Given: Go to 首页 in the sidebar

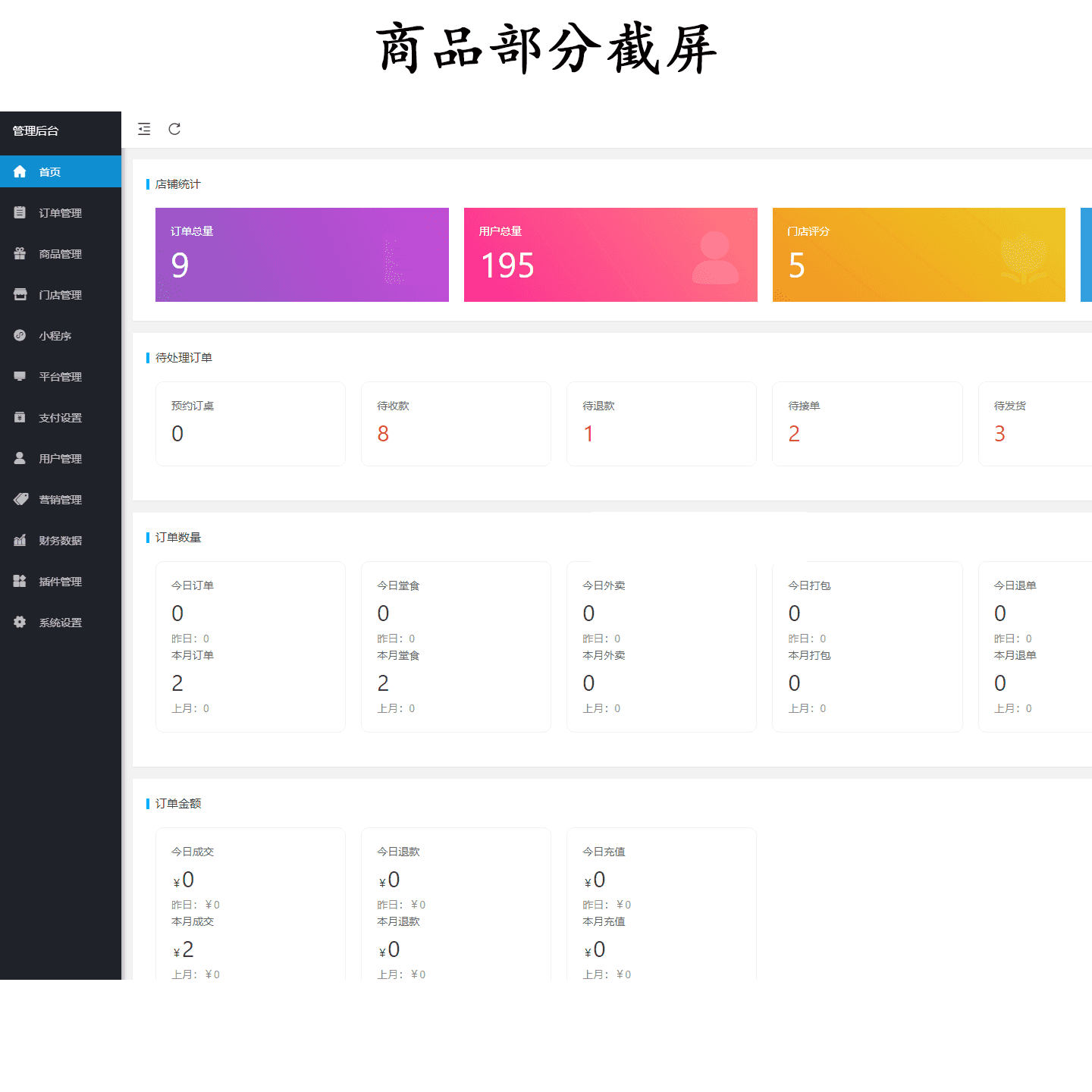Looking at the screenshot, I should pos(61,171).
